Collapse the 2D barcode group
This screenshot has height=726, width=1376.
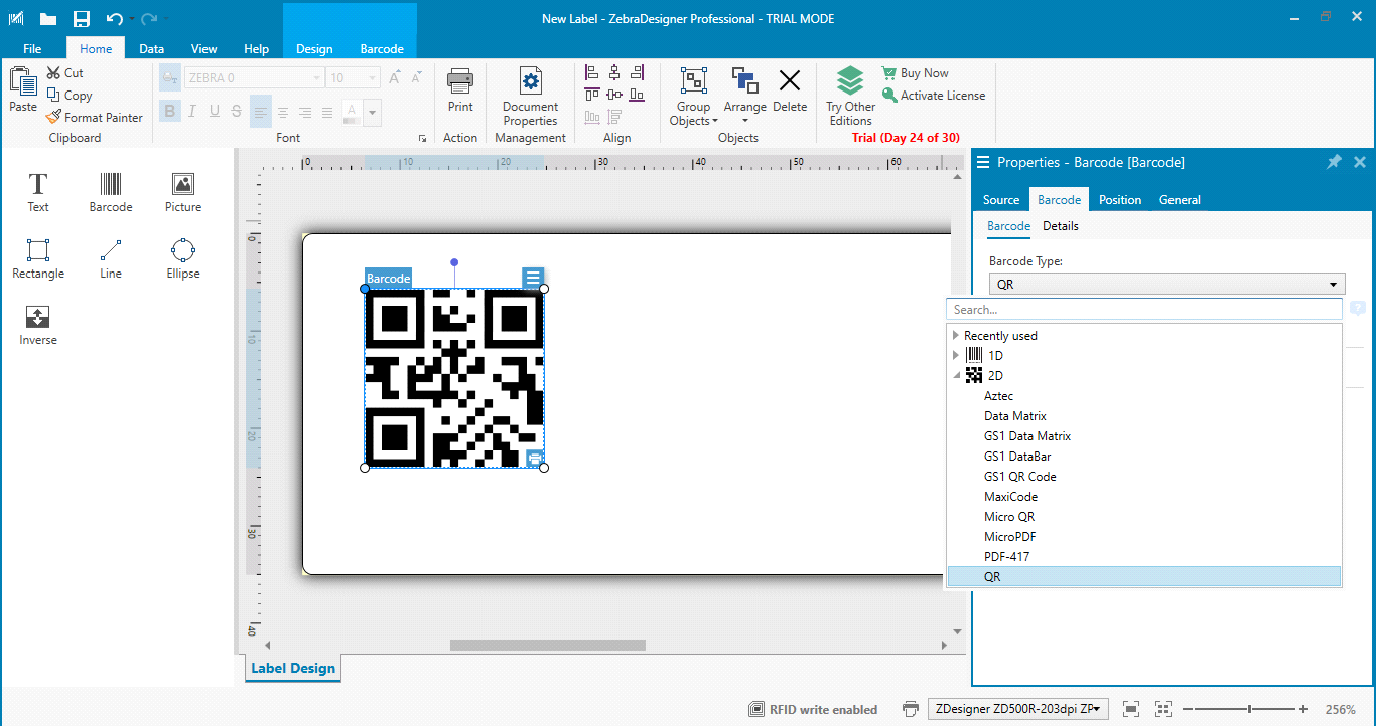tap(956, 376)
